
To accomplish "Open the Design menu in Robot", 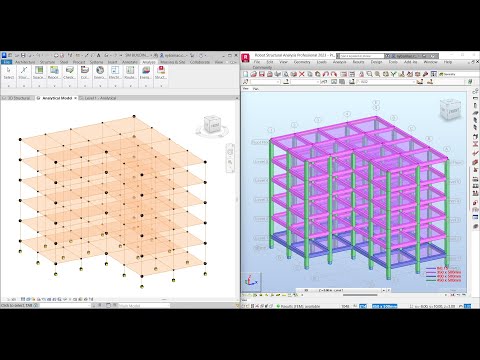I will 376,62.
